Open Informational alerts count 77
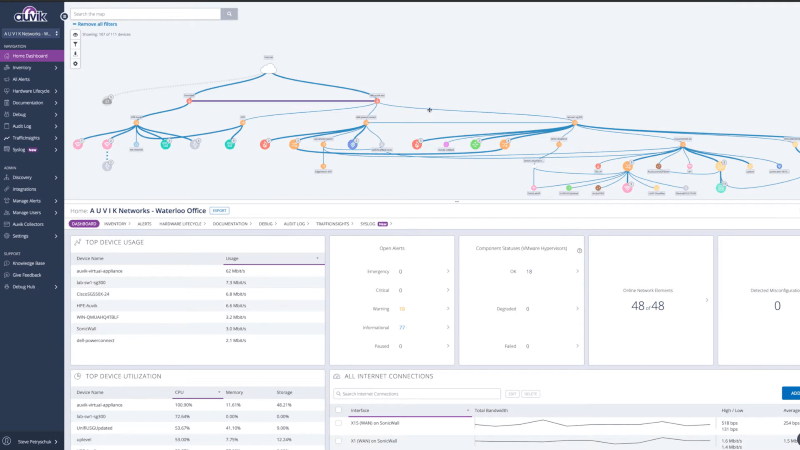The width and height of the screenshot is (800, 450). click(x=402, y=328)
